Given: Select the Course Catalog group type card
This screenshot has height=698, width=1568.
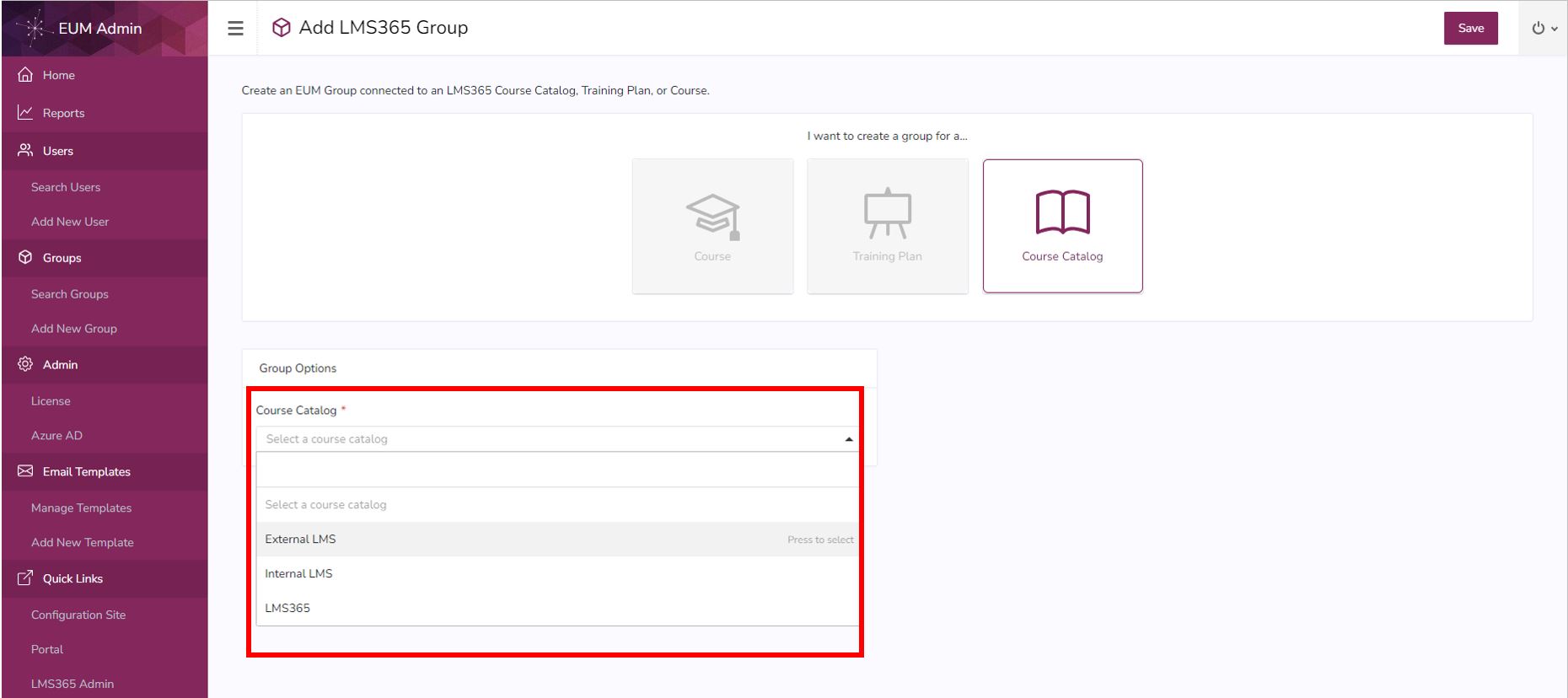Looking at the screenshot, I should pos(1062,226).
